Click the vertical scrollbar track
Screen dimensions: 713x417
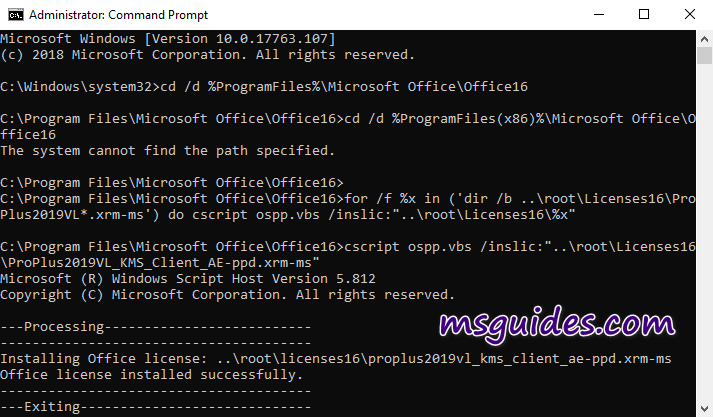[704, 250]
